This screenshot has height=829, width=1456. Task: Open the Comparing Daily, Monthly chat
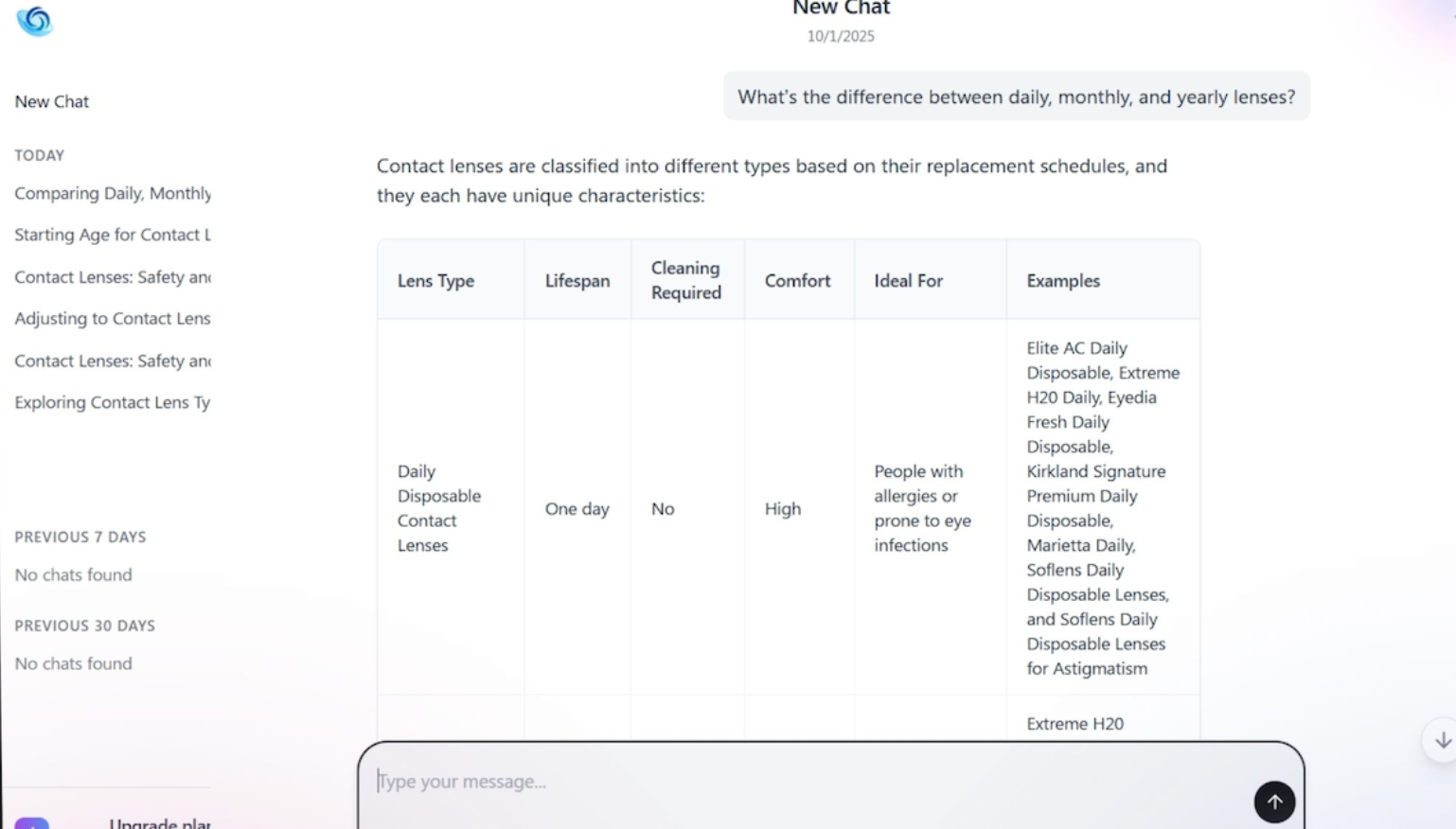click(112, 193)
